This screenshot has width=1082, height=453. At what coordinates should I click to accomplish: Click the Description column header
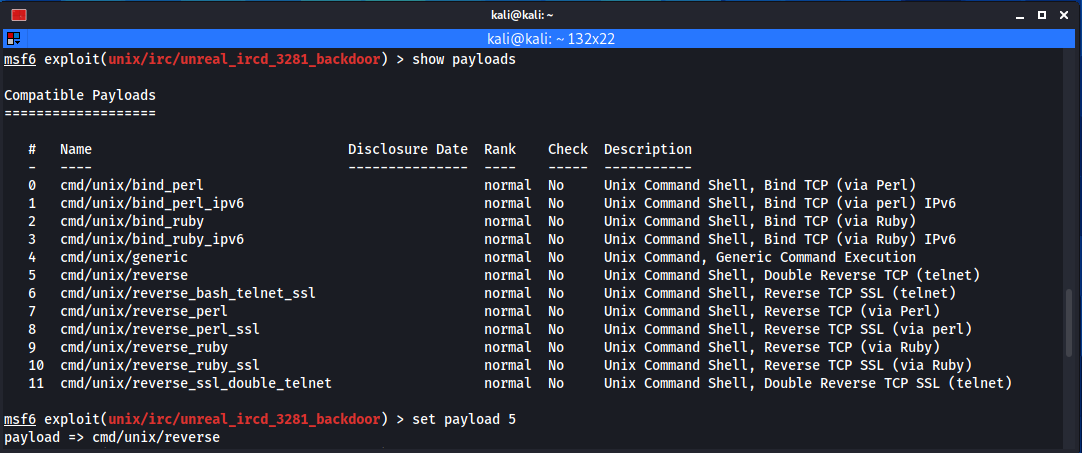click(647, 149)
